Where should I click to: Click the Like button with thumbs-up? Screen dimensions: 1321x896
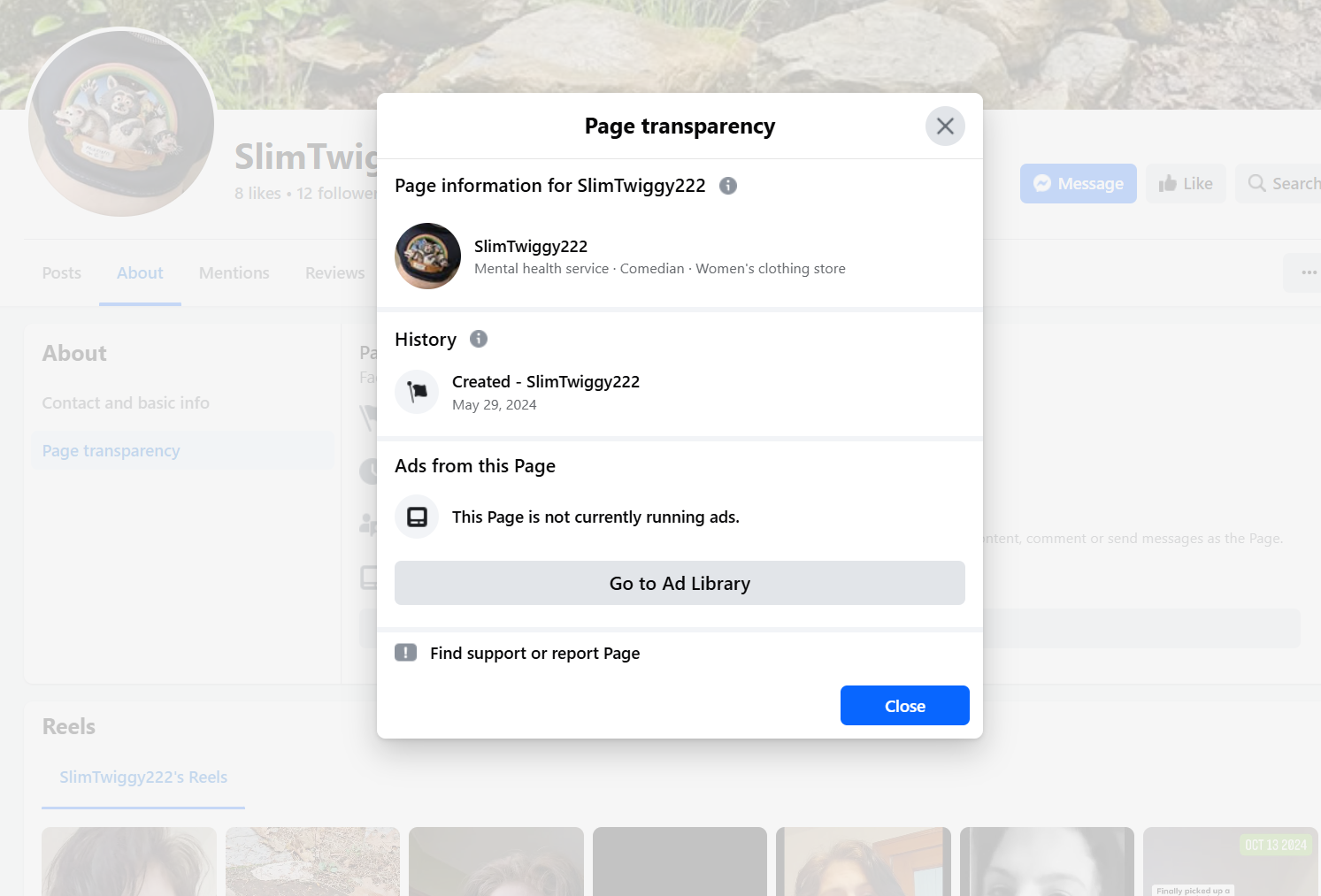point(1187,184)
